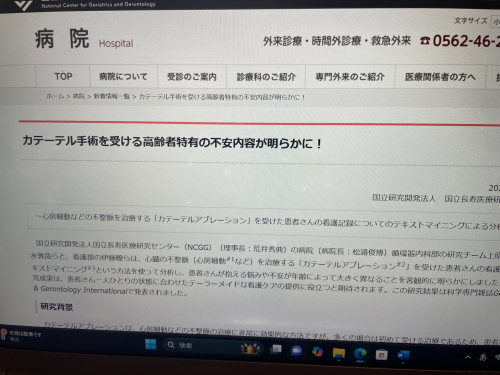Open the TOP navigation tab

[63, 76]
